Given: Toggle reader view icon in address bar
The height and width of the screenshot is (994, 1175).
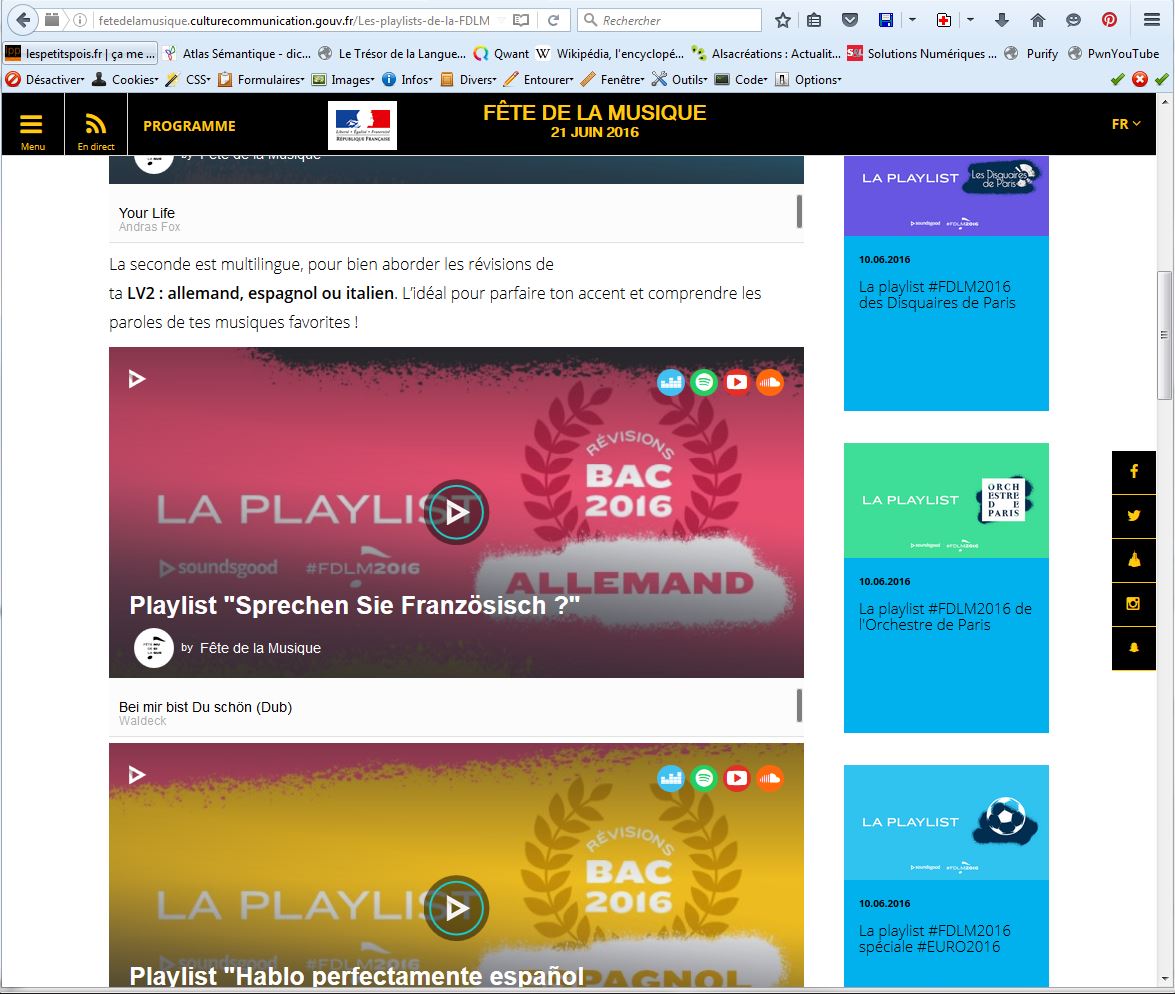Looking at the screenshot, I should 521,20.
